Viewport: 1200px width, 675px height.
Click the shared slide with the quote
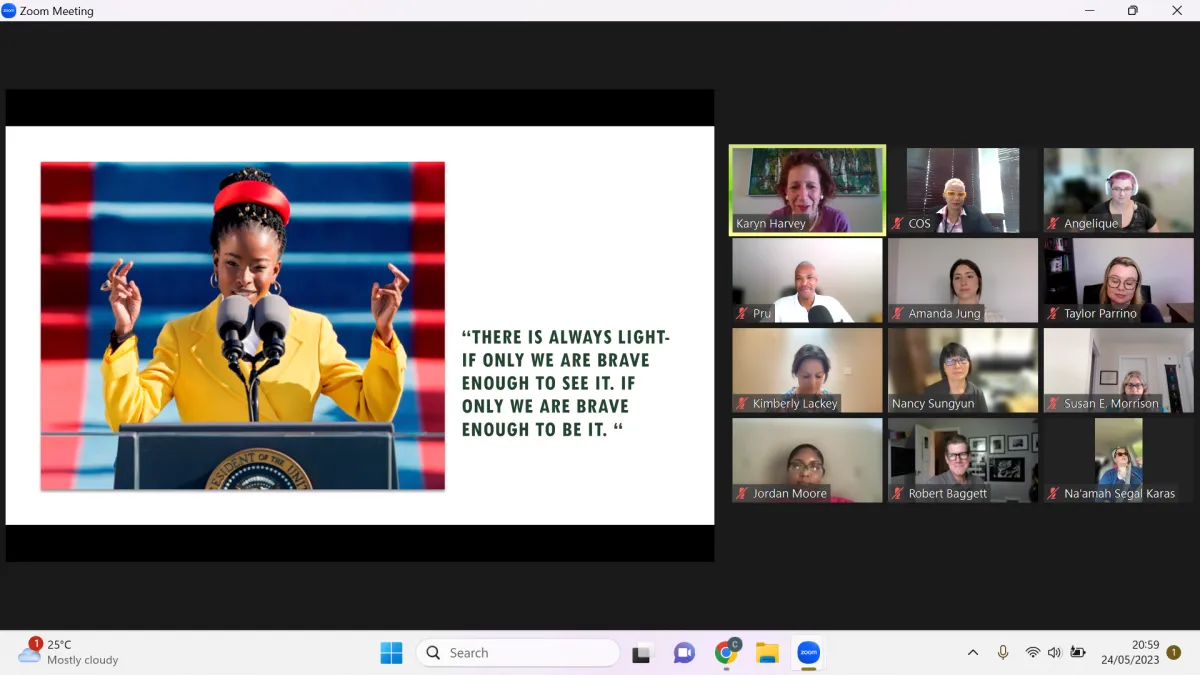point(360,325)
